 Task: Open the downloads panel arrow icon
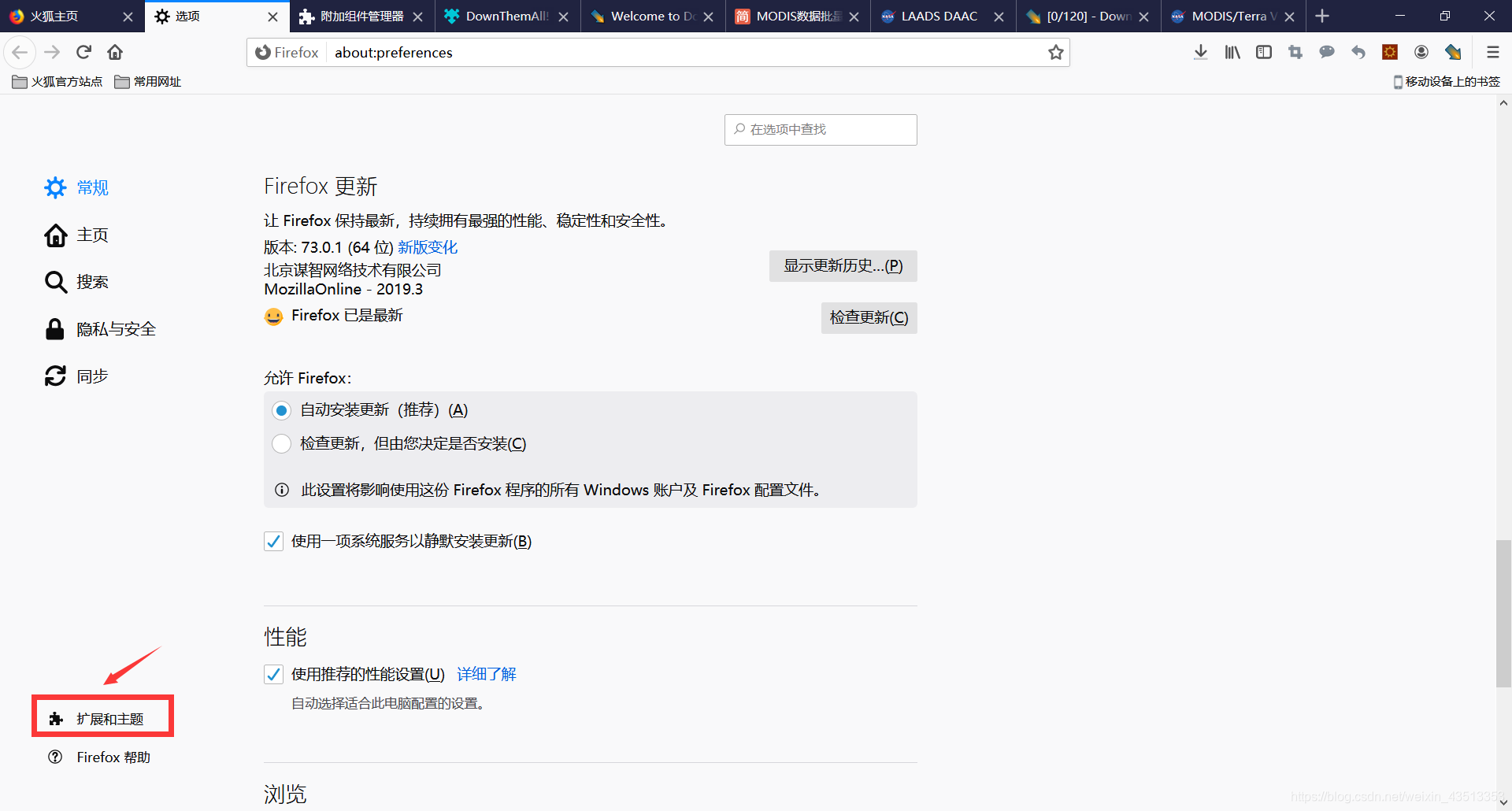1200,52
